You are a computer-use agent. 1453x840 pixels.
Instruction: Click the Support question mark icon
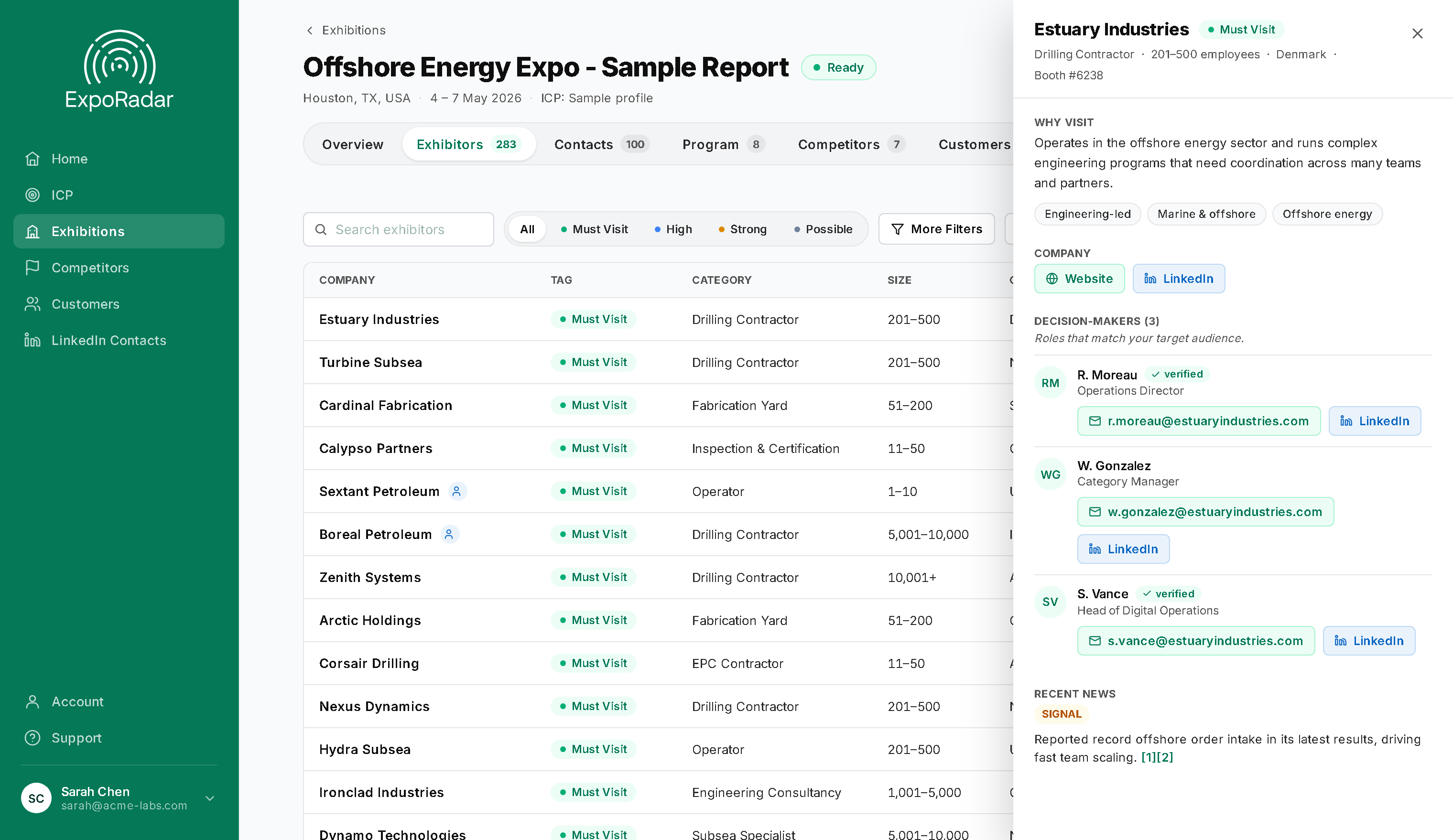(33, 738)
